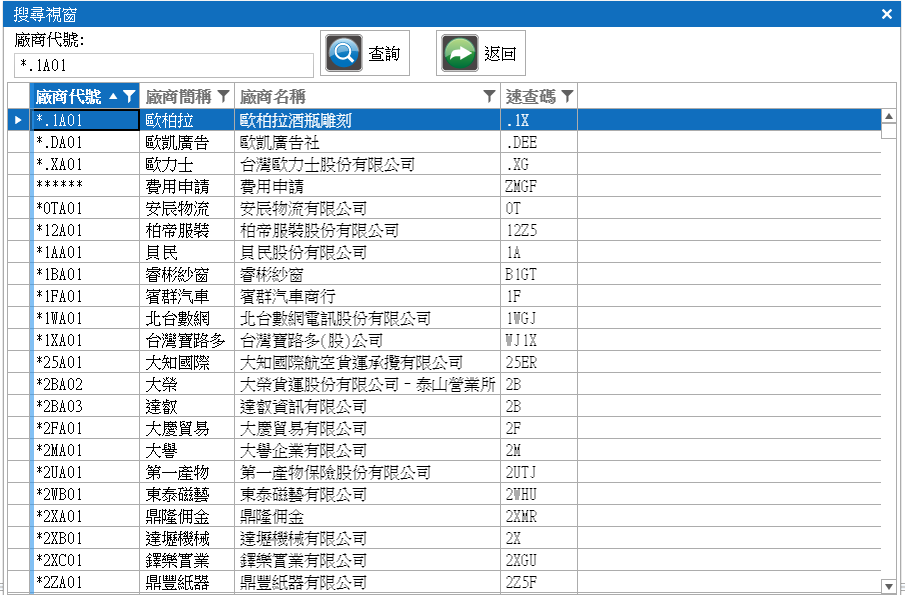
Task: Select cell *12A01
Action: tap(85, 230)
